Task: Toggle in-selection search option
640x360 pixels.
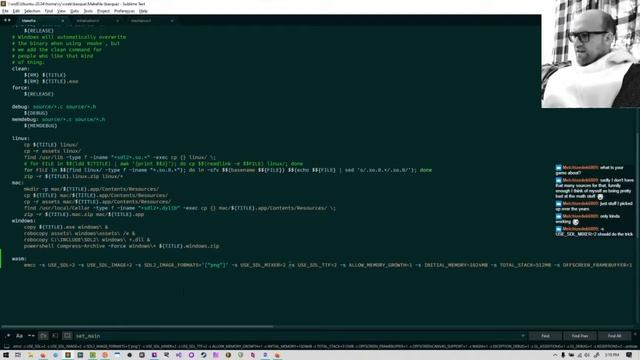Action: point(55,336)
